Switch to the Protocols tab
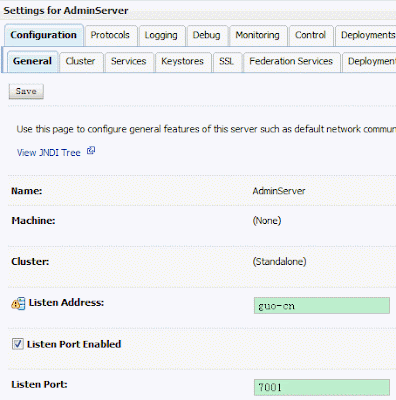Image resolution: width=396 pixels, height=400 pixels. point(110,35)
